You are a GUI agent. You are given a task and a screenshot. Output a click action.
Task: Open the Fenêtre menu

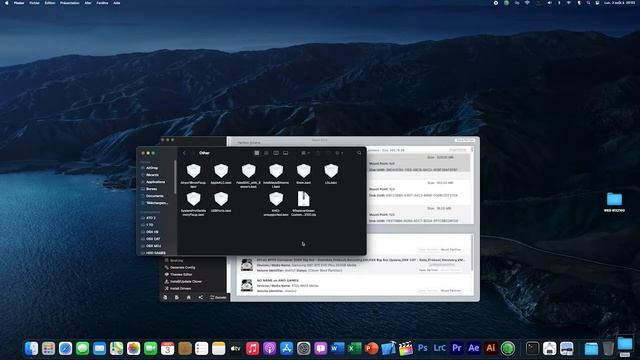102,3
